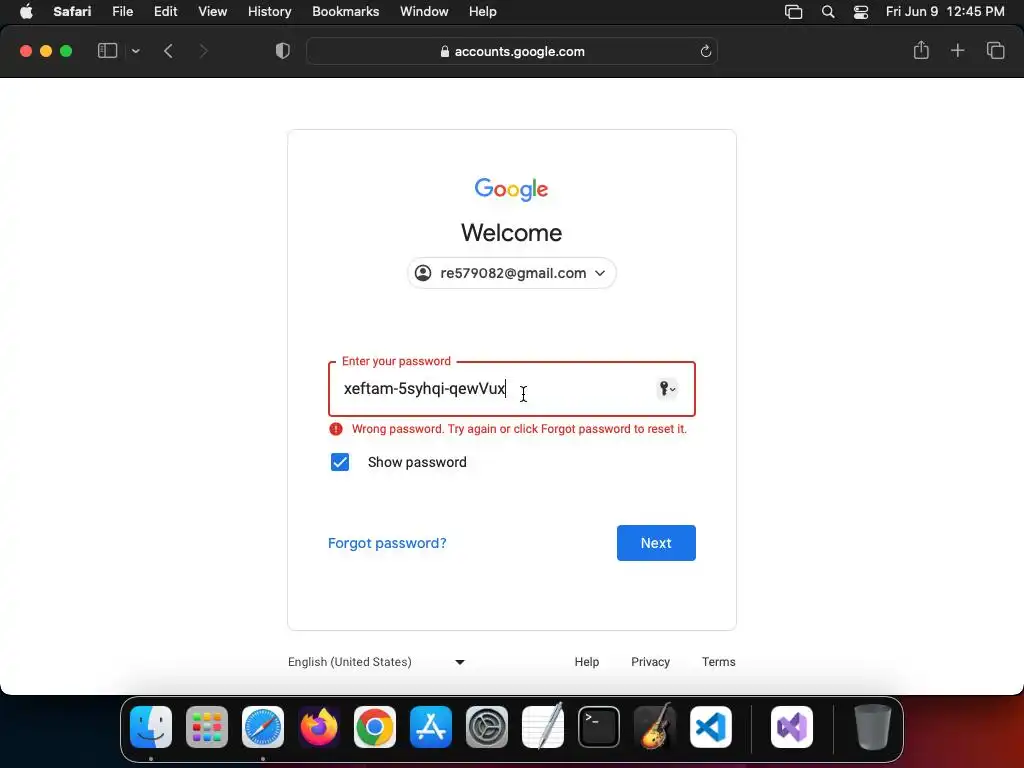Image resolution: width=1024 pixels, height=768 pixels.
Task: Open Spotlight search in menu bar
Action: click(x=827, y=12)
